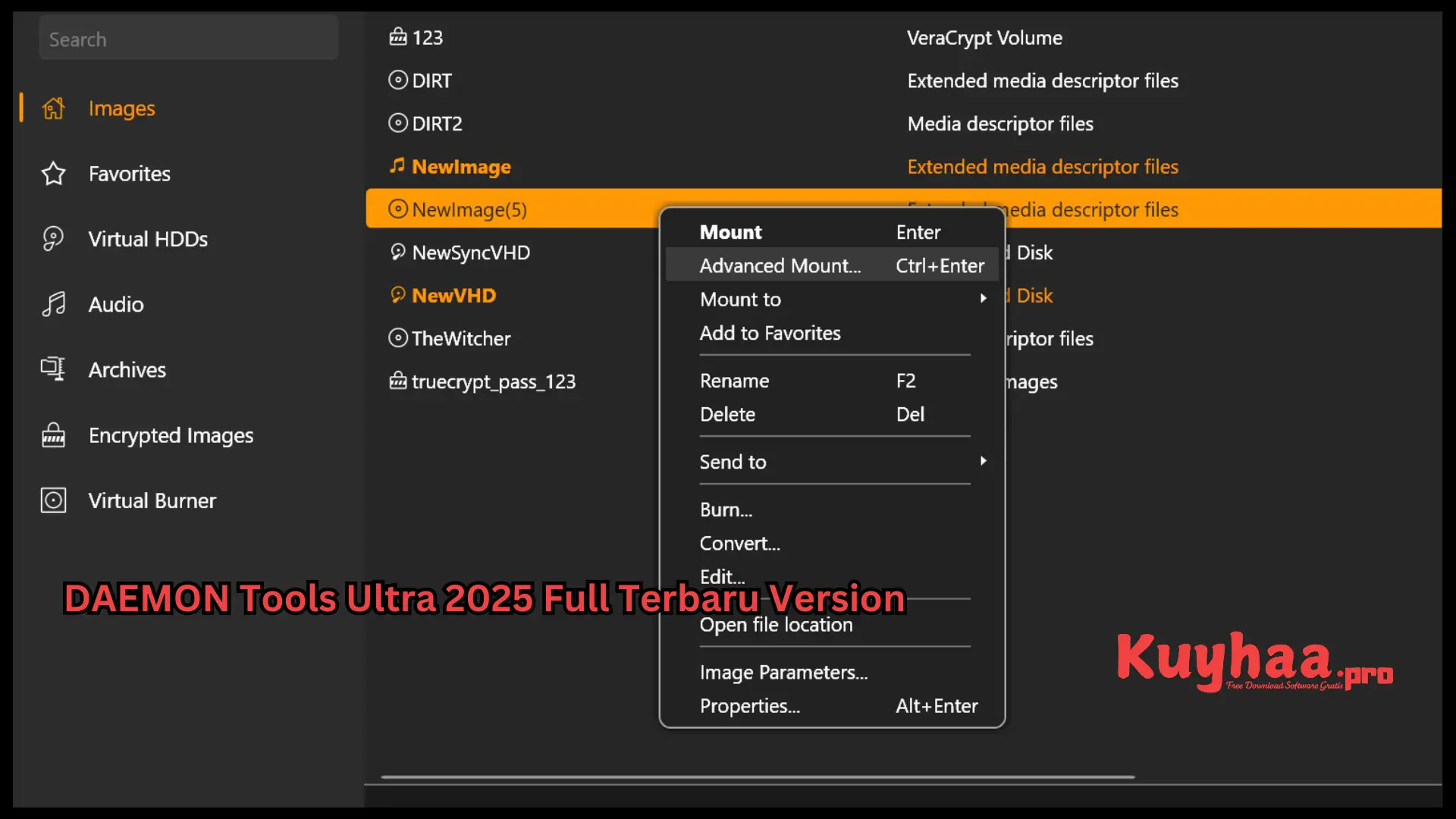Open Image Parameters dialog option
Image resolution: width=1456 pixels, height=819 pixels.
[x=783, y=672]
